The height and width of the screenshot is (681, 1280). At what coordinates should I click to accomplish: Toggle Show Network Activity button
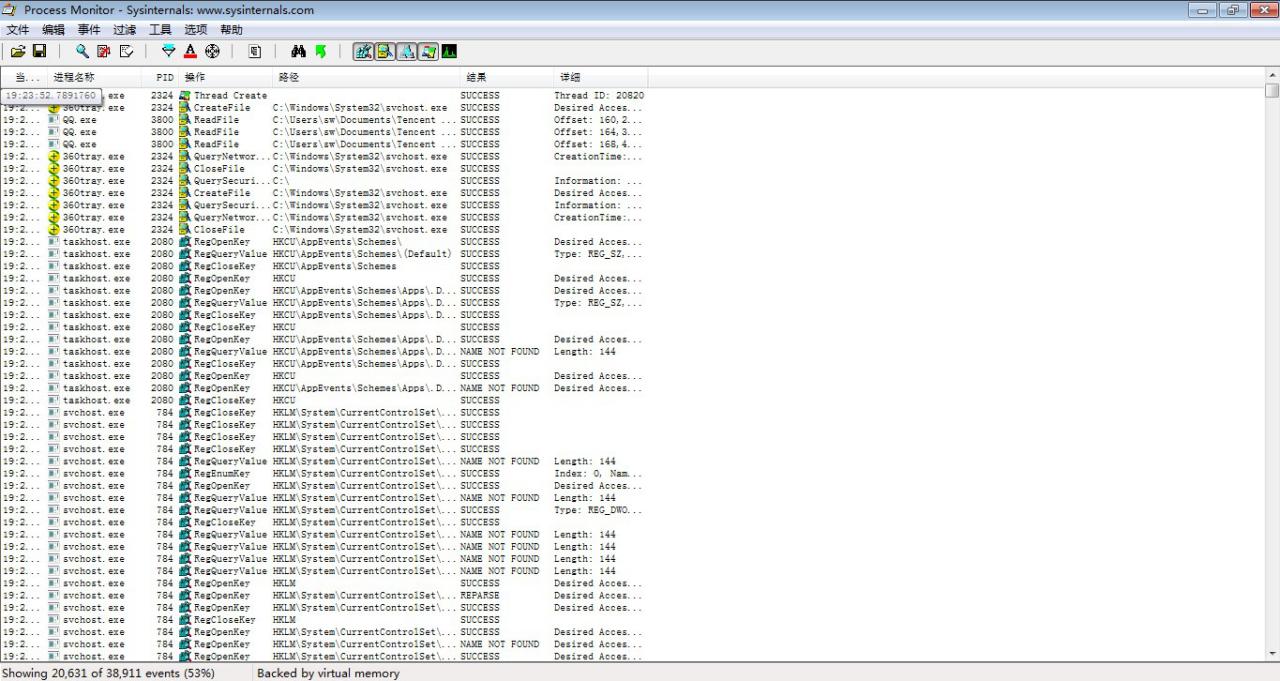tap(407, 51)
